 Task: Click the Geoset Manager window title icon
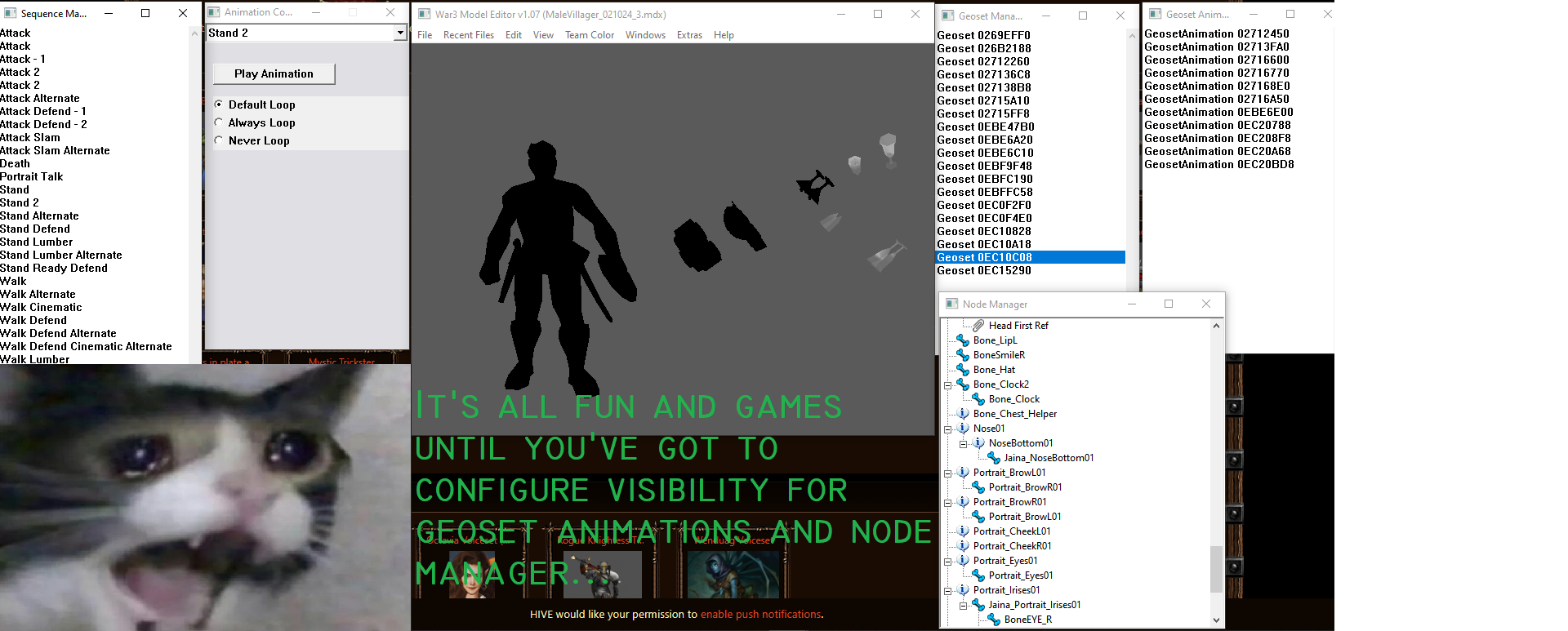947,15
